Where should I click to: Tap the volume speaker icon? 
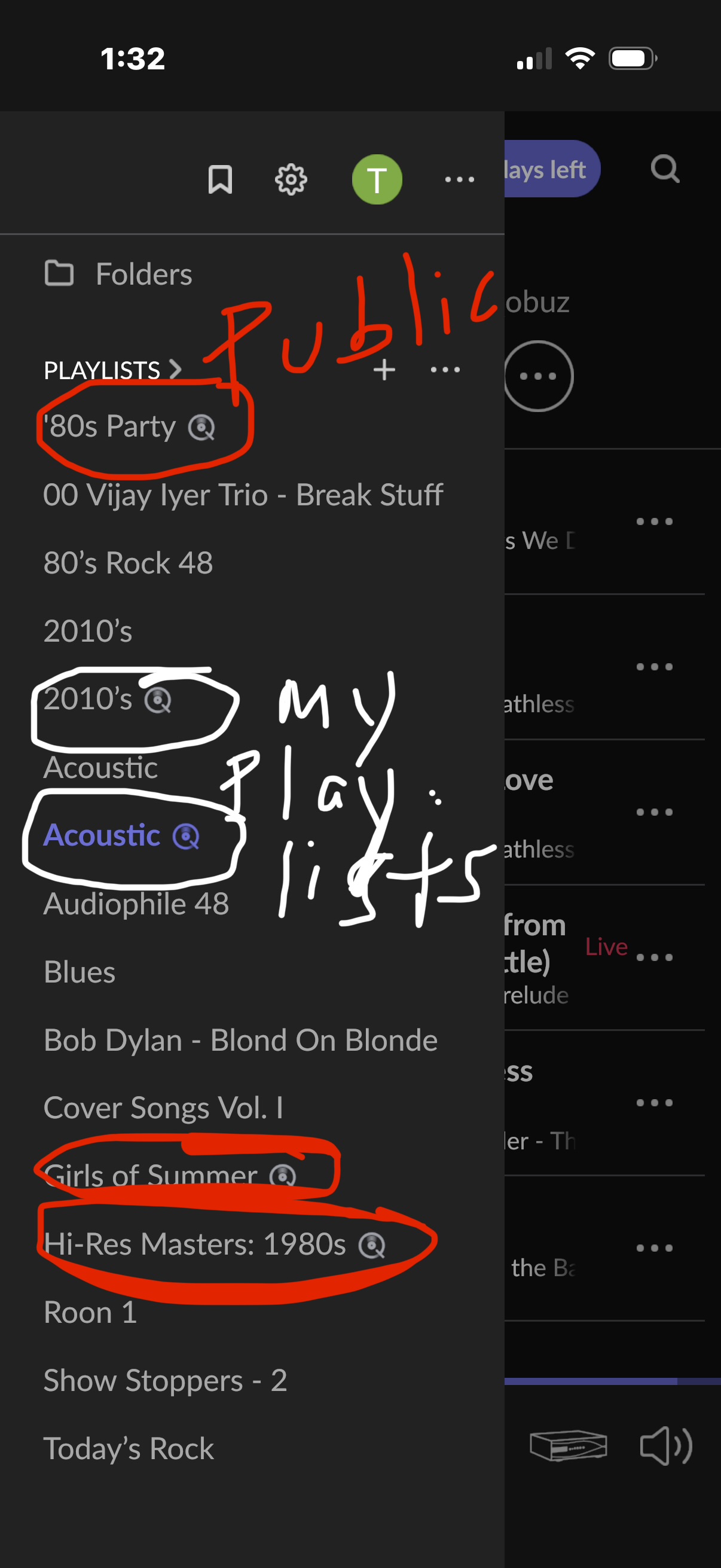(666, 1445)
